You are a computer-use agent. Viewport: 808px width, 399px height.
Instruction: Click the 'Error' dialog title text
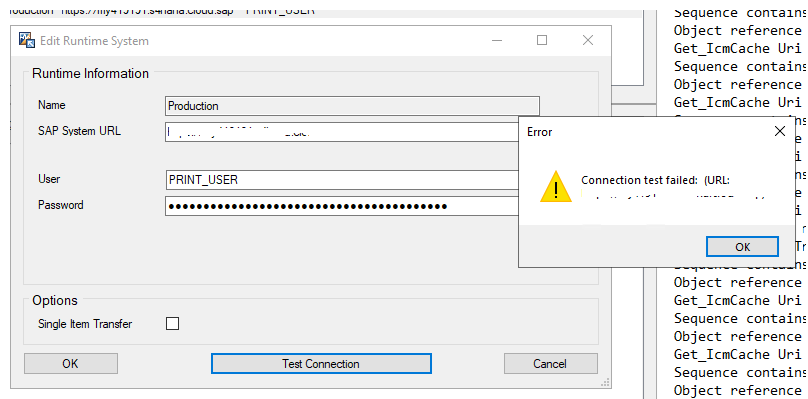[x=540, y=132]
